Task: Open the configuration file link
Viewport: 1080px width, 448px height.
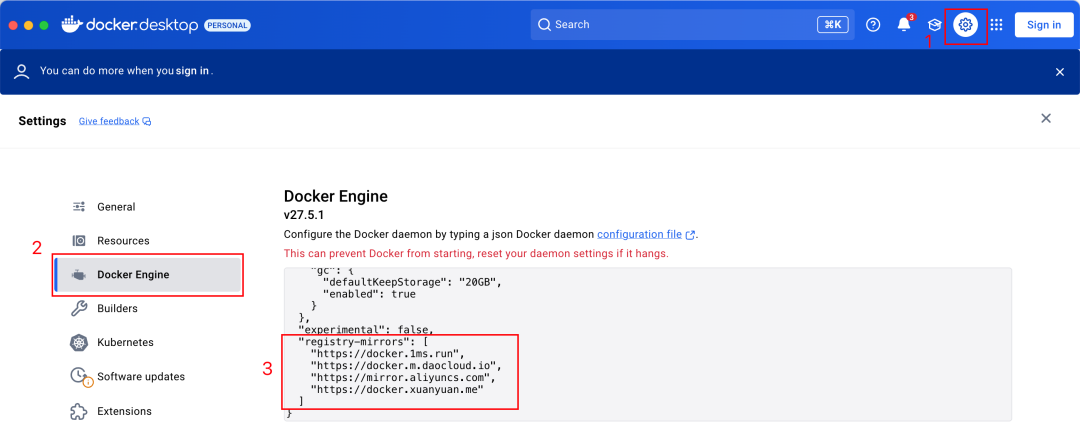Action: (x=639, y=234)
